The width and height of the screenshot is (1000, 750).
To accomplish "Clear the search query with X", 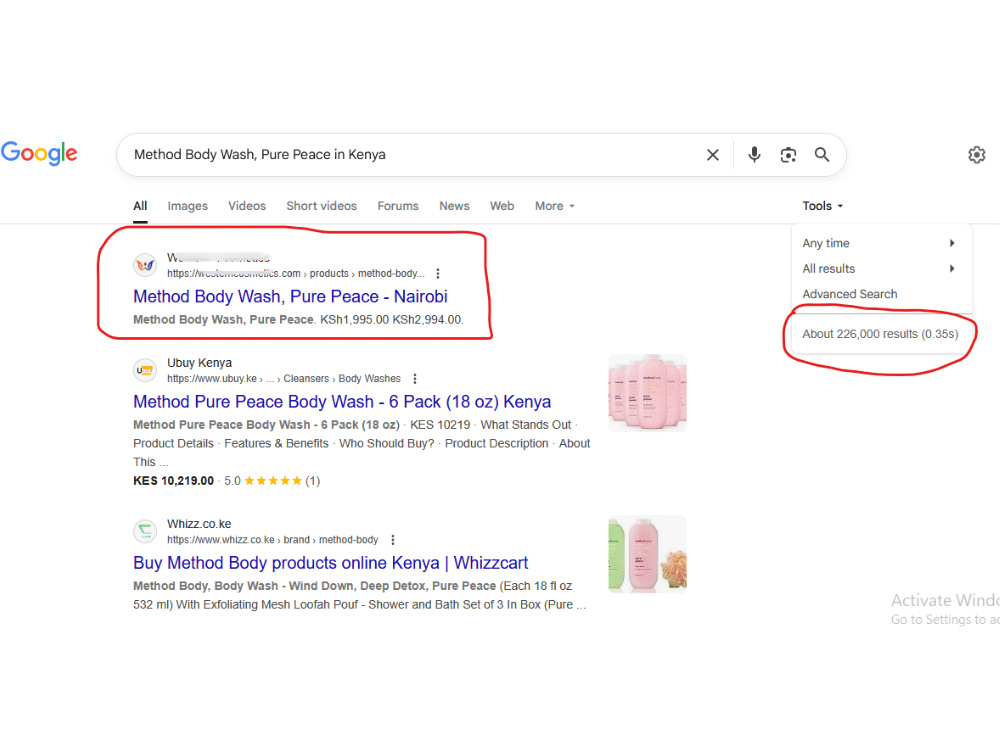I will coord(712,155).
